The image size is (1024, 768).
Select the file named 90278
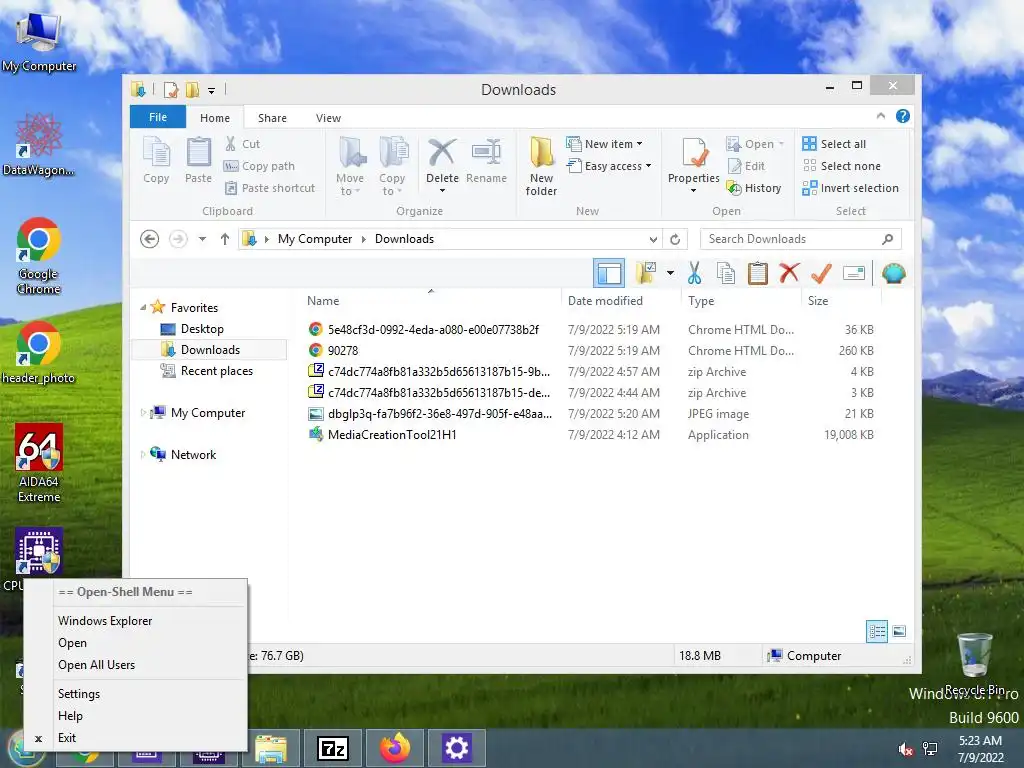(x=343, y=351)
